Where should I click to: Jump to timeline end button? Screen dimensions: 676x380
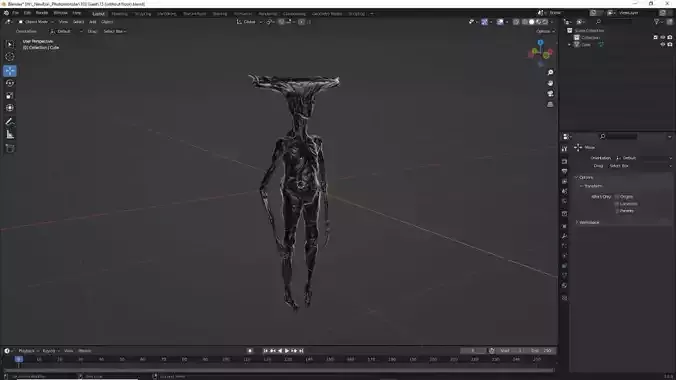(301, 351)
